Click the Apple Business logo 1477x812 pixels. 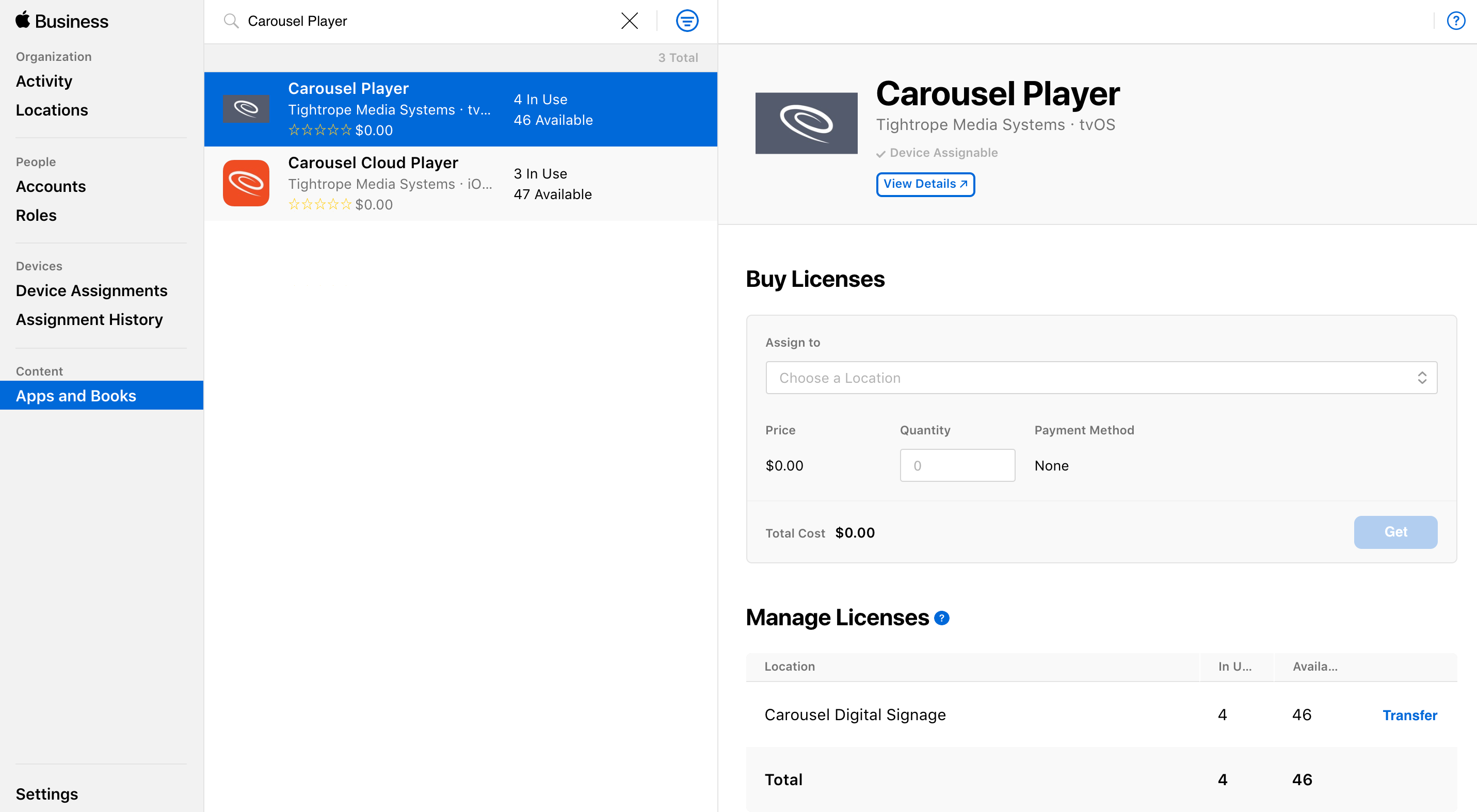pyautogui.click(x=62, y=21)
